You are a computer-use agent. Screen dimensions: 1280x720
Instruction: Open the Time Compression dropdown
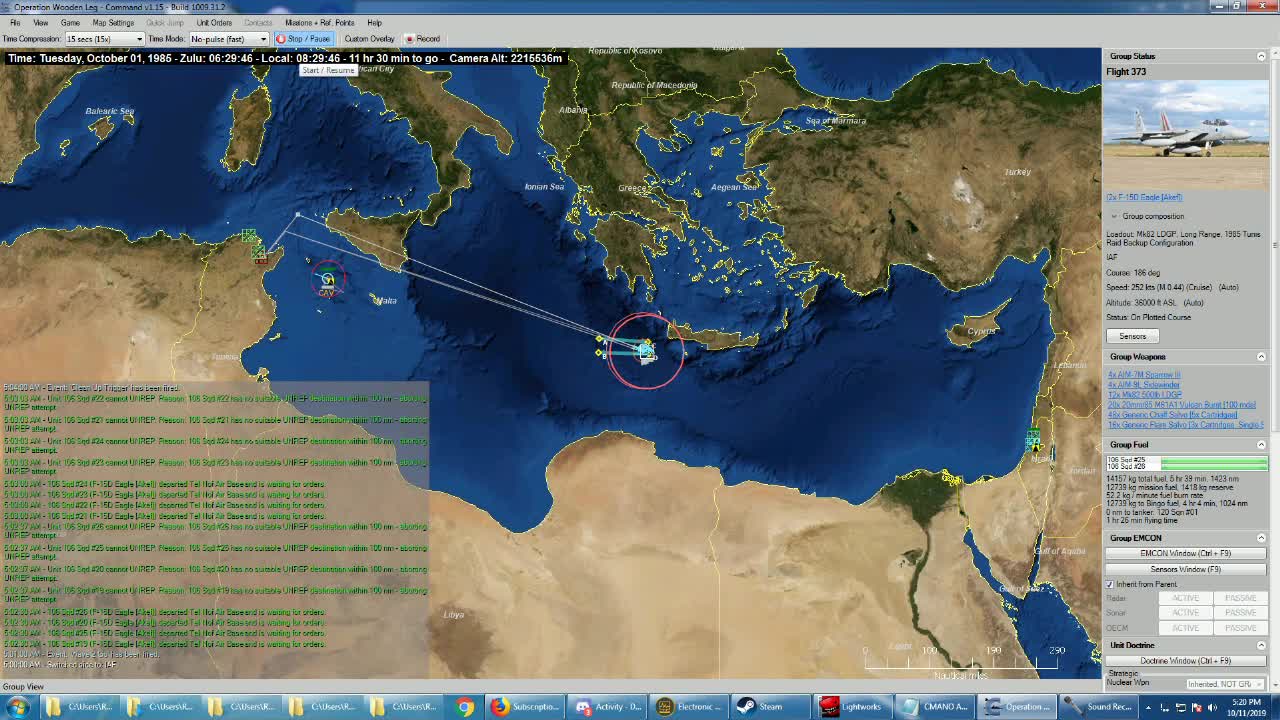click(104, 39)
